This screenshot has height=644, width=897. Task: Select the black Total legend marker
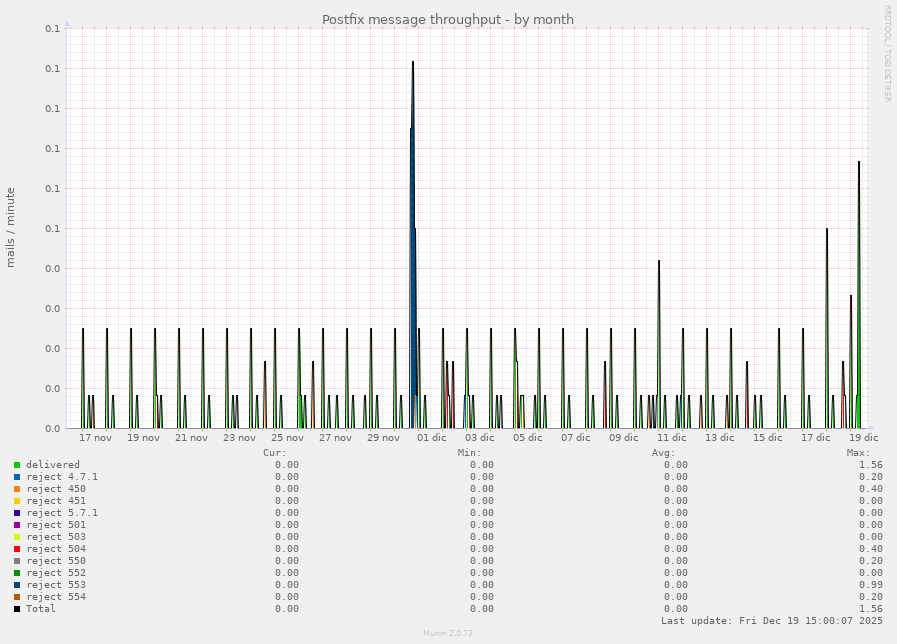point(17,609)
